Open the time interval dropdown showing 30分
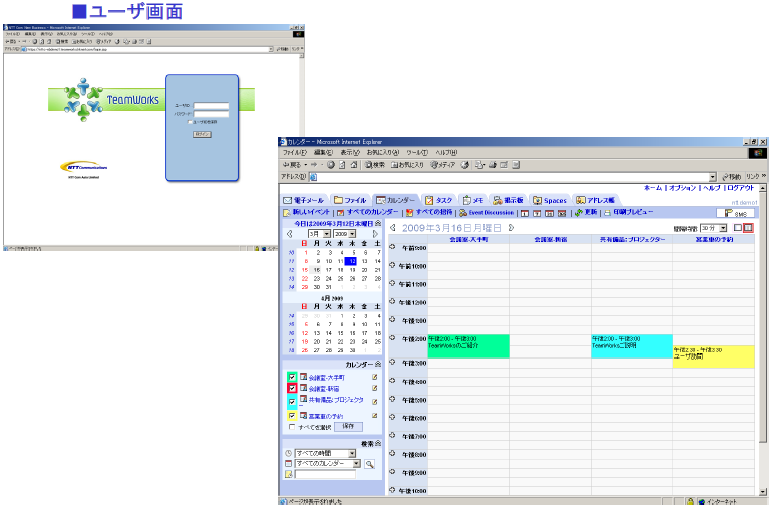772x507 pixels. (714, 228)
